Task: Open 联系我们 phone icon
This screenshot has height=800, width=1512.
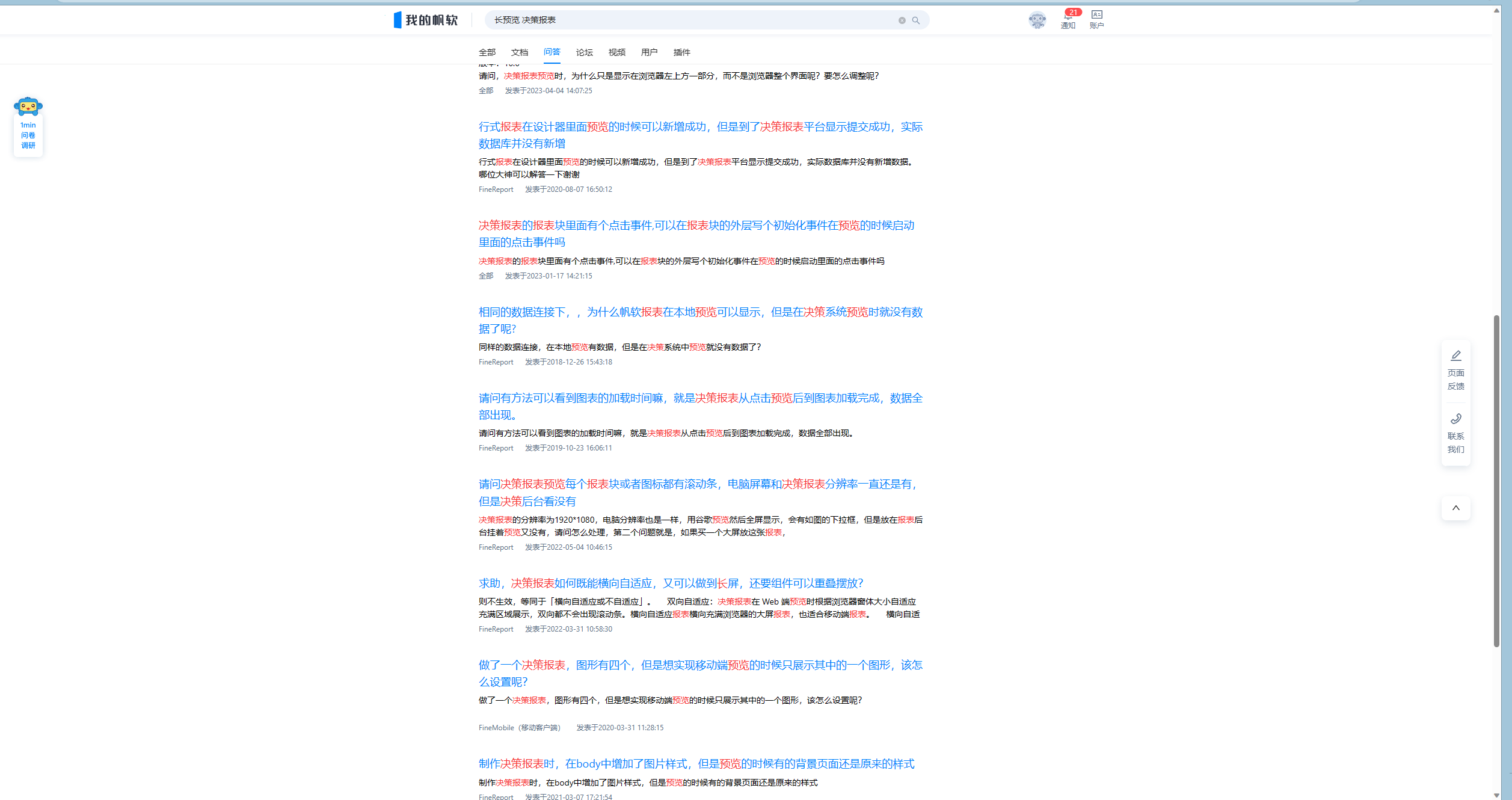Action: click(x=1456, y=434)
